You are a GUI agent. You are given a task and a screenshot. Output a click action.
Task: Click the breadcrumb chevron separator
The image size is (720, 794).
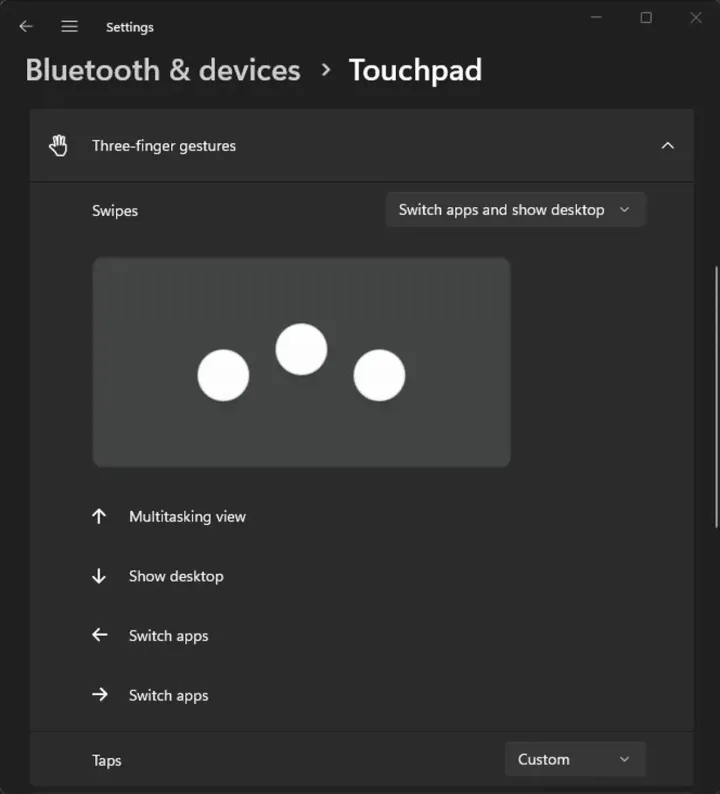[326, 70]
